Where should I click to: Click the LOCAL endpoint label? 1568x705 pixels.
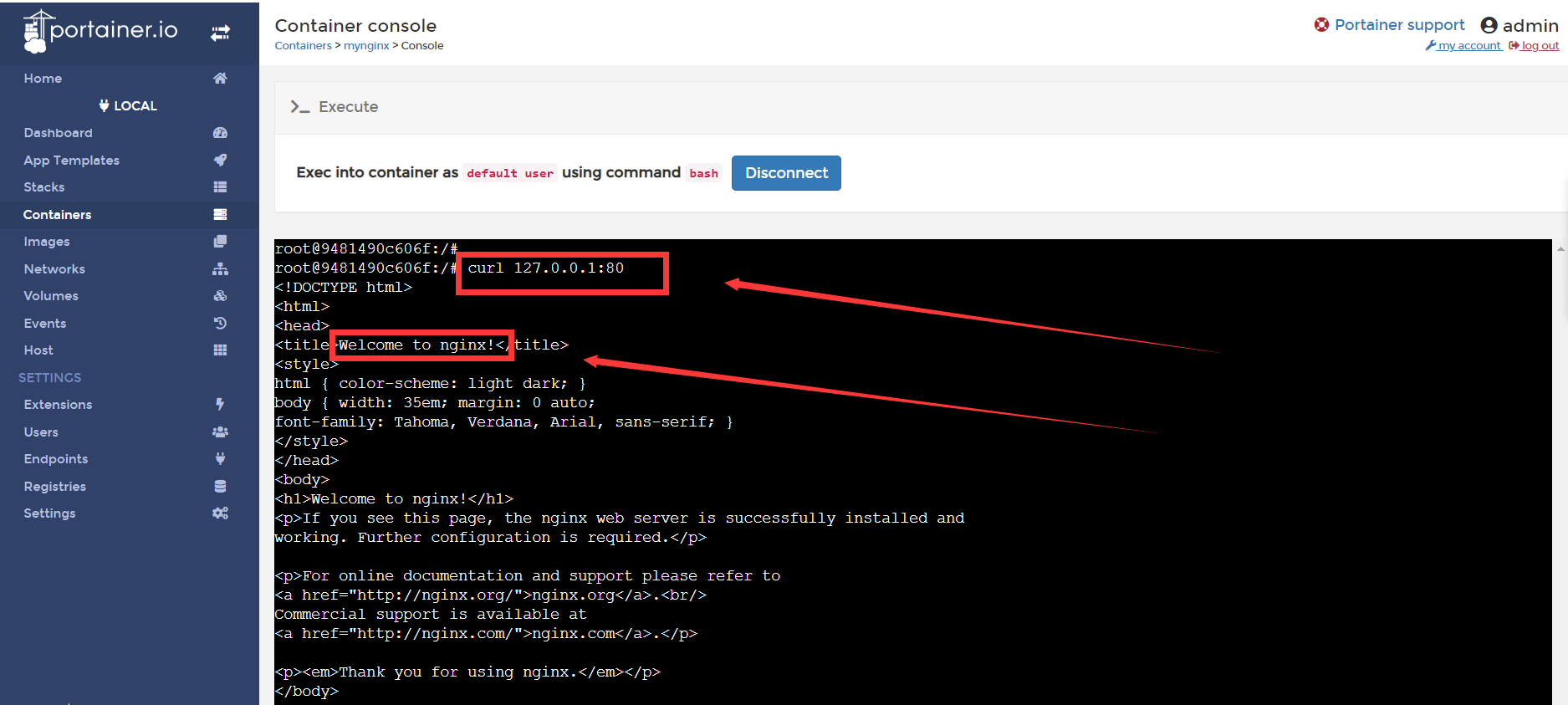135,105
